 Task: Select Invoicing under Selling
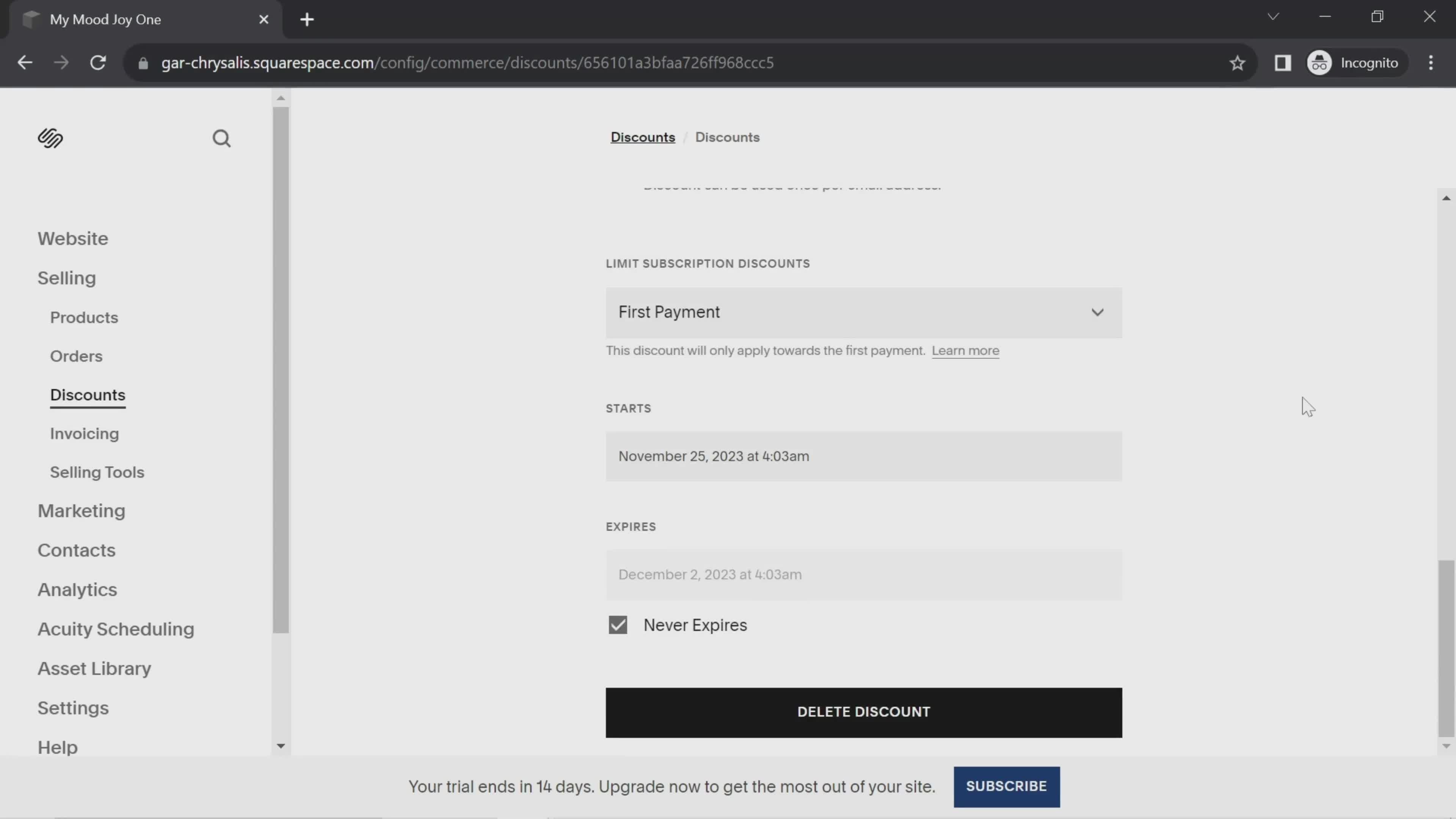pyautogui.click(x=84, y=433)
